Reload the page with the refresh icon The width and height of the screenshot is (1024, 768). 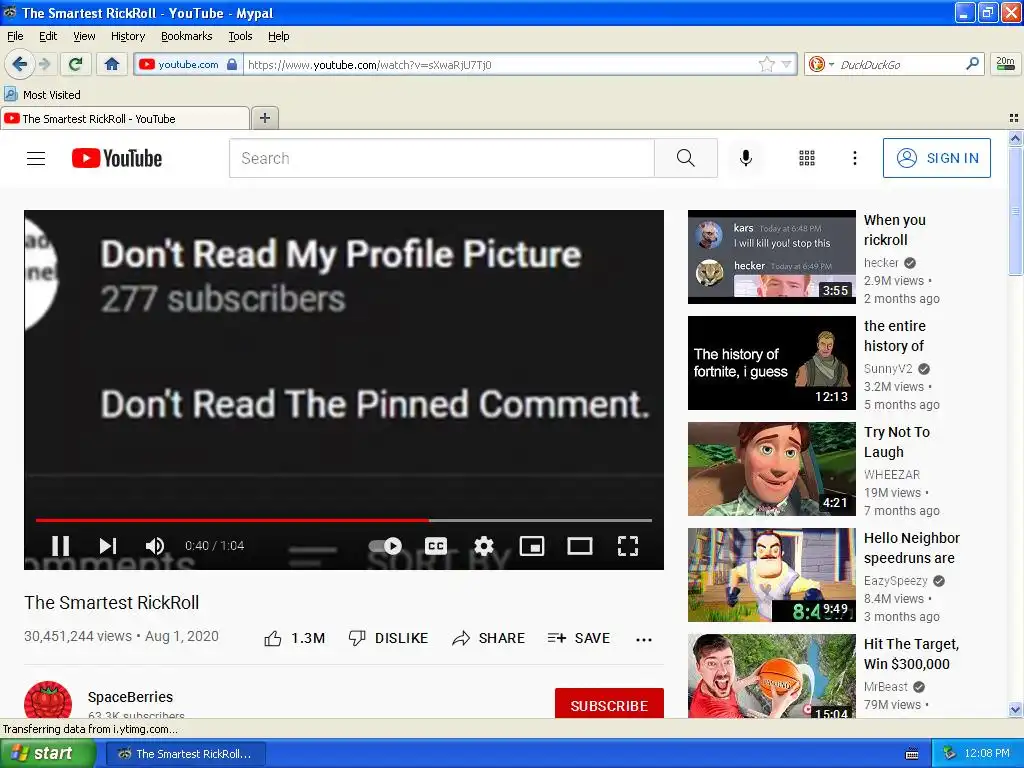[x=75, y=64]
